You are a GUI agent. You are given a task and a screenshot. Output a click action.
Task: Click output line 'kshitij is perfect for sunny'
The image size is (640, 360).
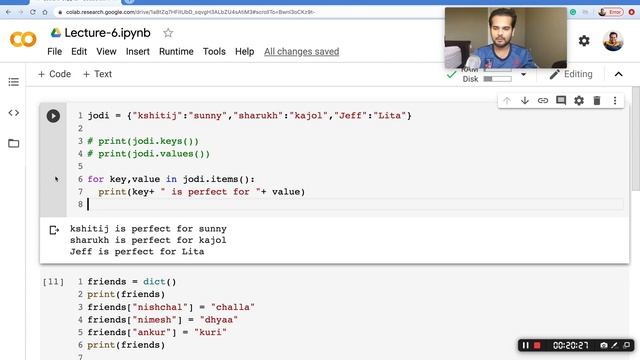pyautogui.click(x=148, y=229)
